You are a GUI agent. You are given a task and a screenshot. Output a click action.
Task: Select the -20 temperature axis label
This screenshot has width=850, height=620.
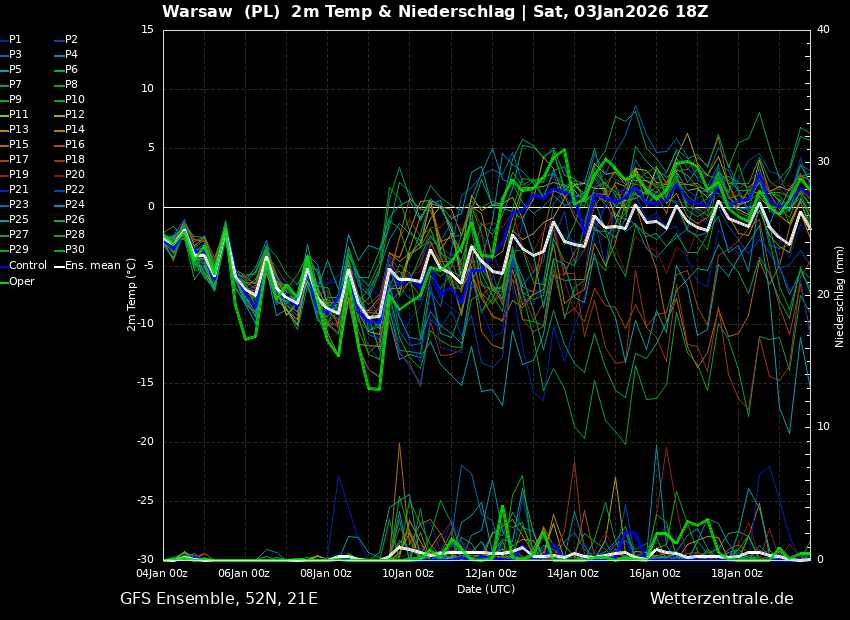145,442
